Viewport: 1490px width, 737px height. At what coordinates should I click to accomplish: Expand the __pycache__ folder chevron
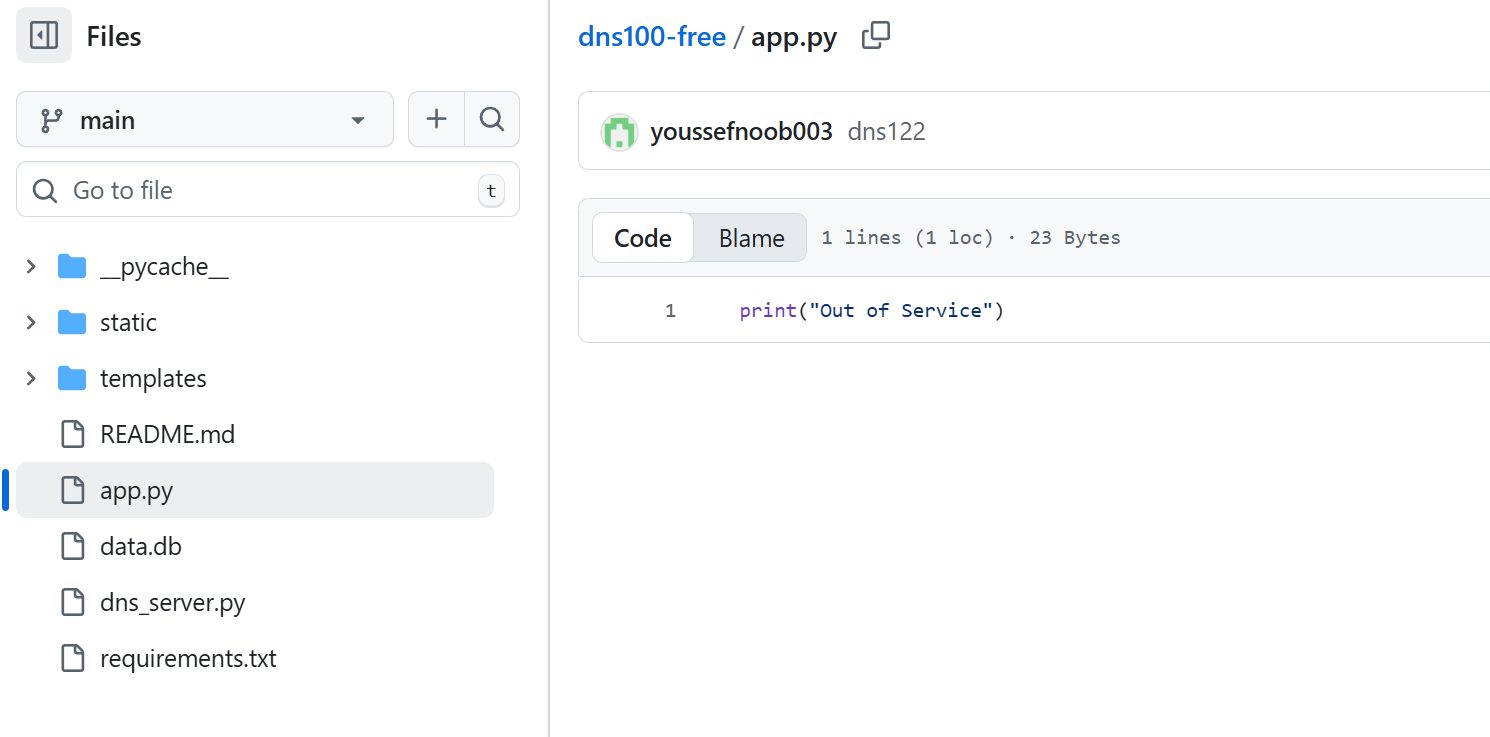pyautogui.click(x=31, y=267)
